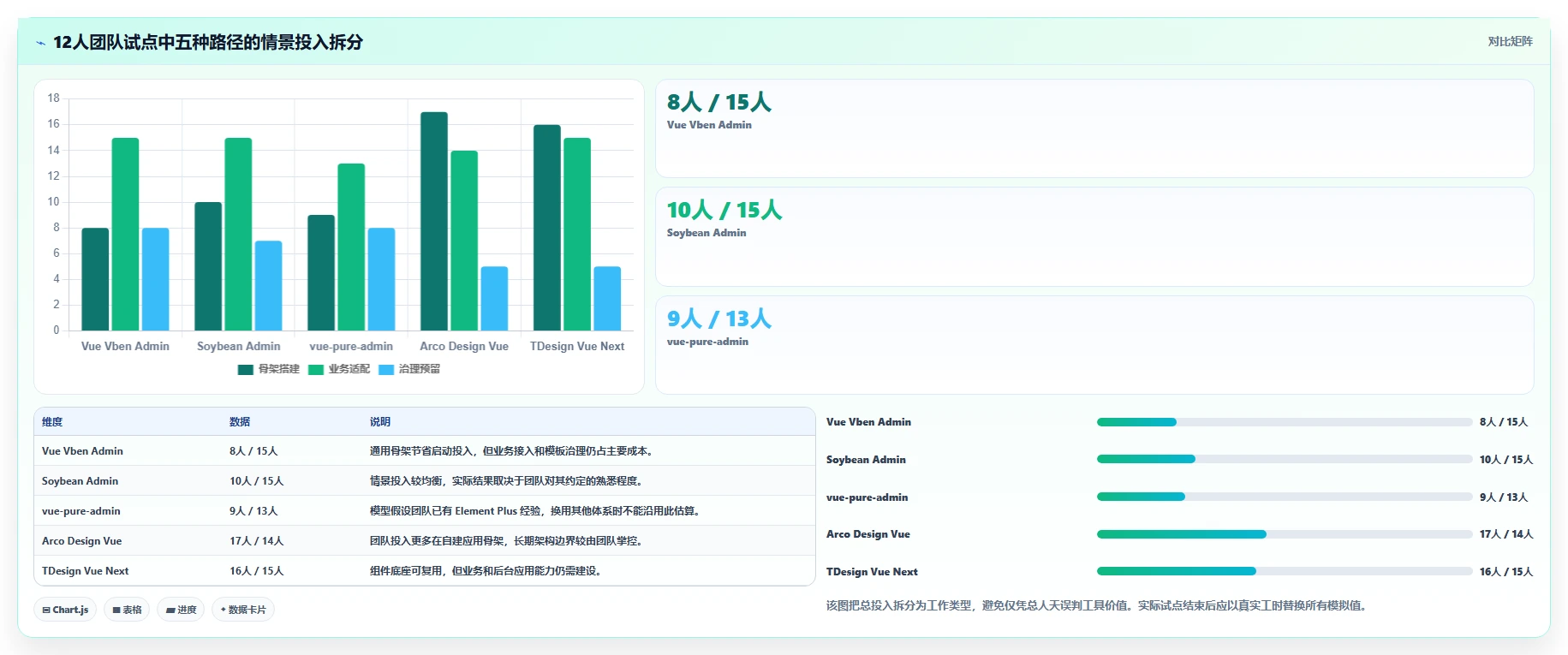
Task: Click the description mentioning Element Plus 经验
Action: point(537,511)
